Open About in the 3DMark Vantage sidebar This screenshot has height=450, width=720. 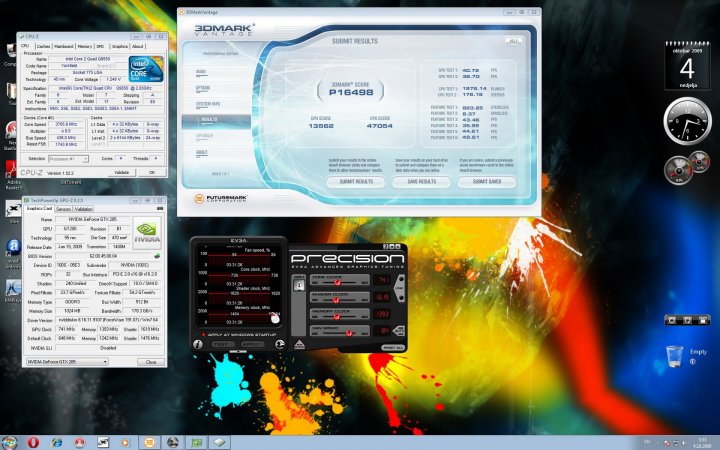202,152
